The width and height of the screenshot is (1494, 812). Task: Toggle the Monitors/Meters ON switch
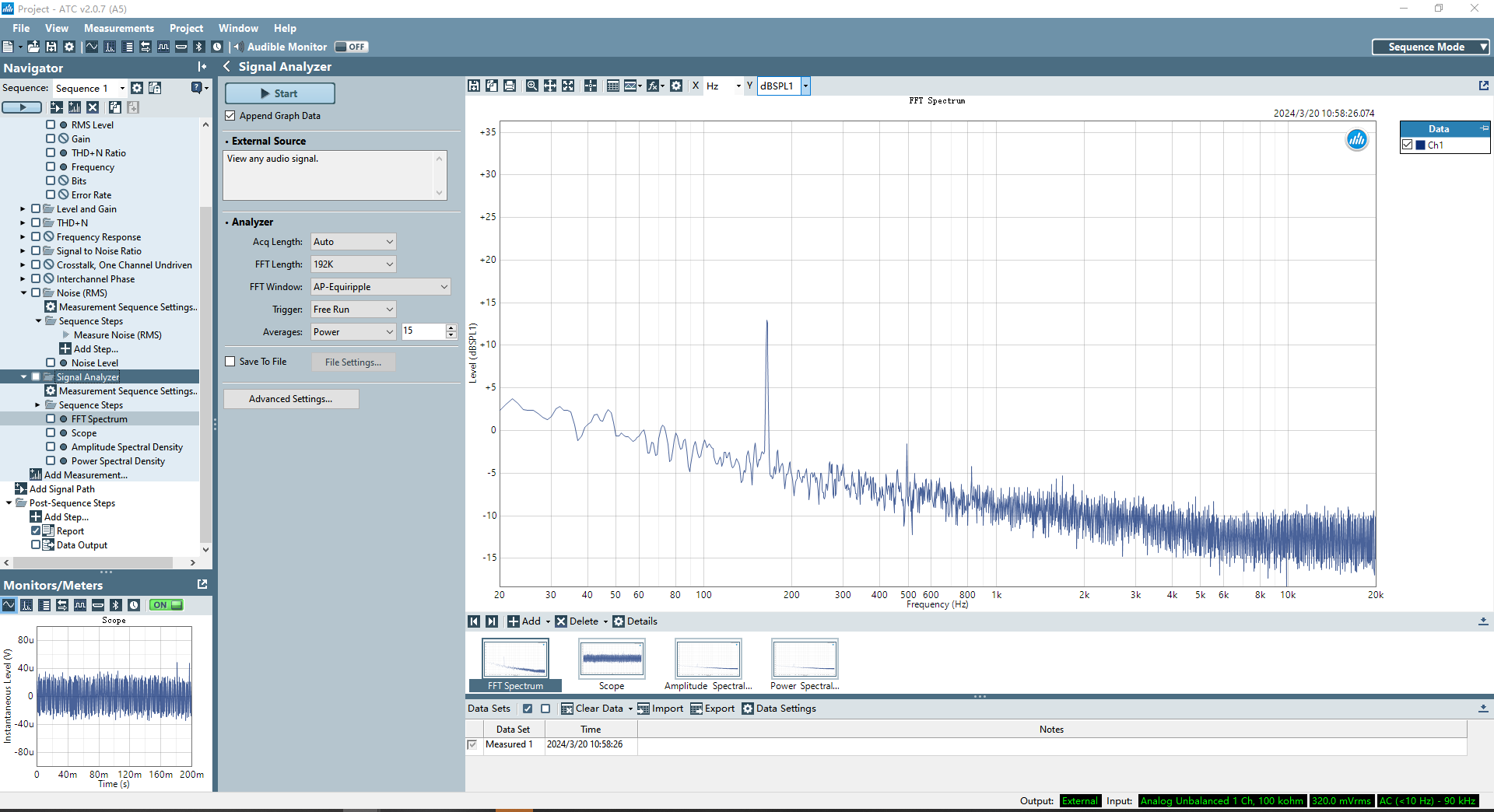167,605
